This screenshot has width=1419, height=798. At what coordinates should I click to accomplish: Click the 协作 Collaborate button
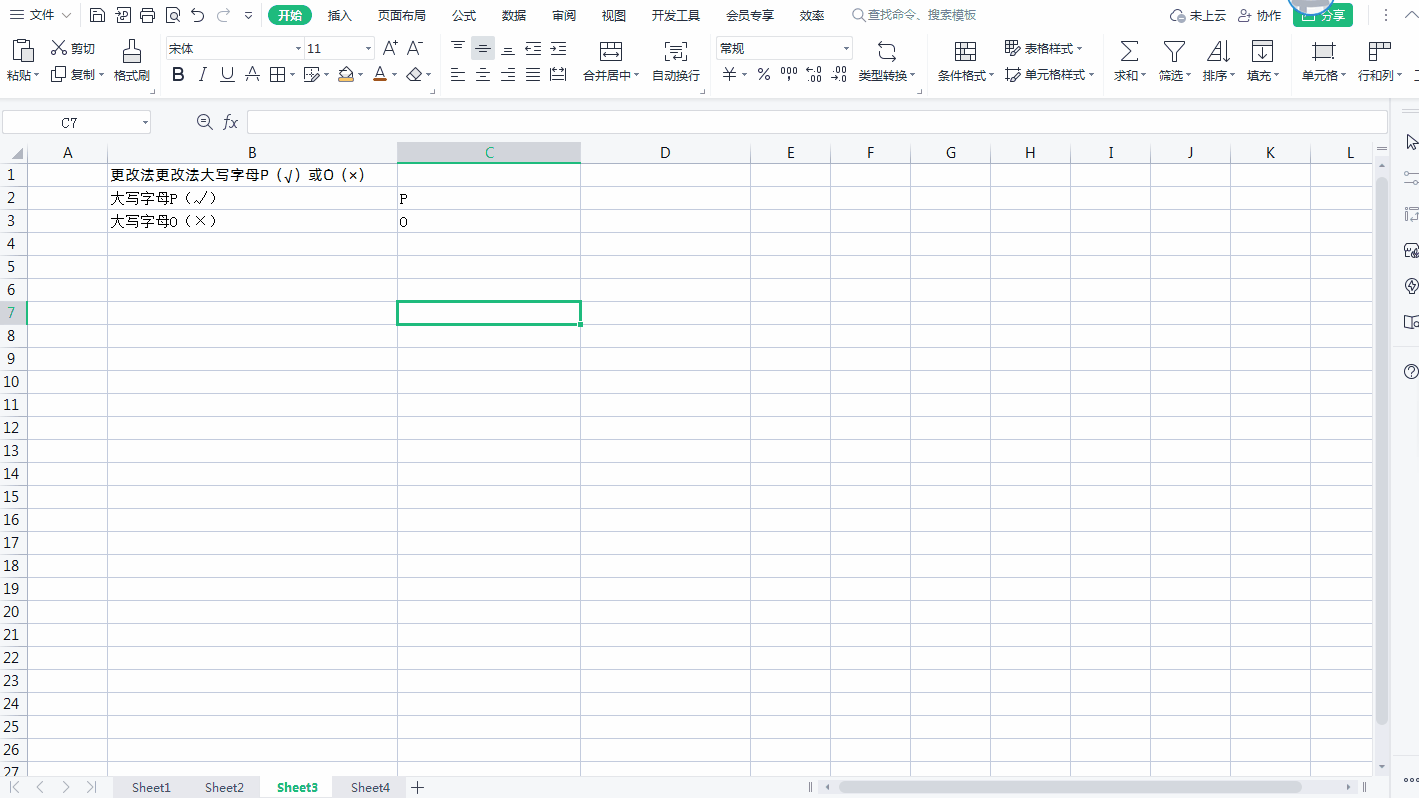pos(1259,15)
